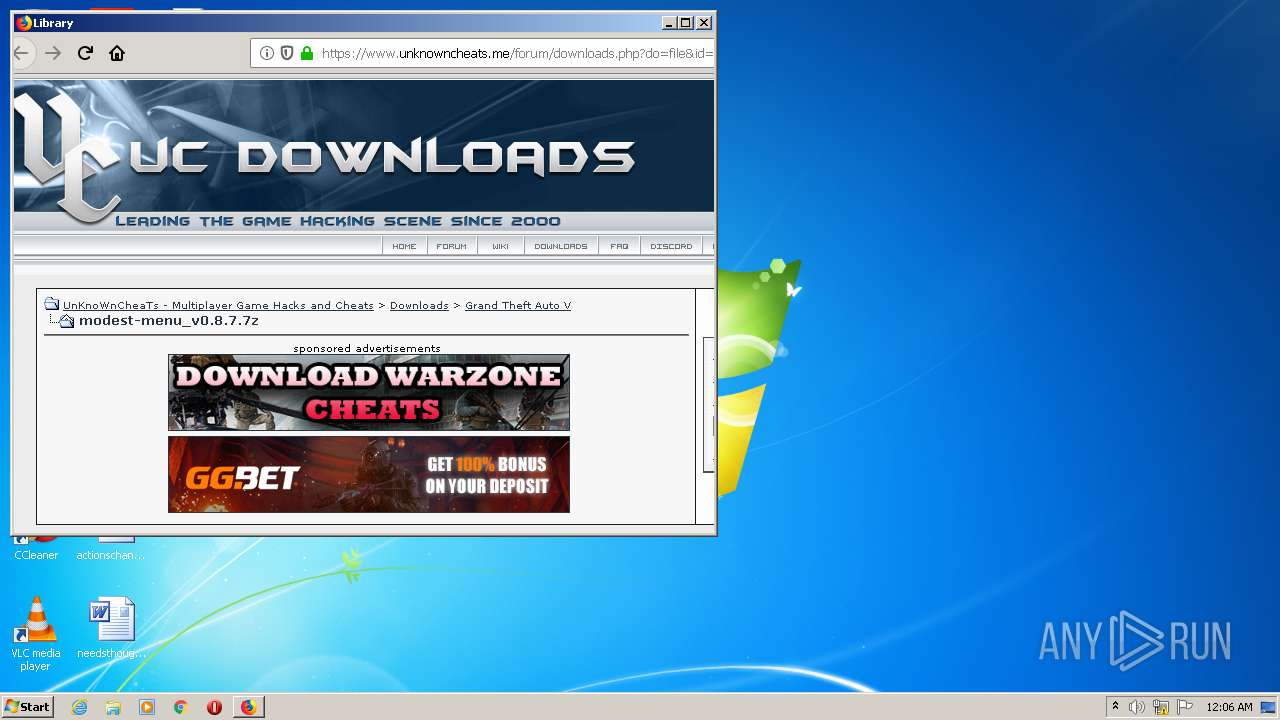Follow the Downloads breadcrumb link
Image resolution: width=1280 pixels, height=720 pixels.
click(x=419, y=305)
